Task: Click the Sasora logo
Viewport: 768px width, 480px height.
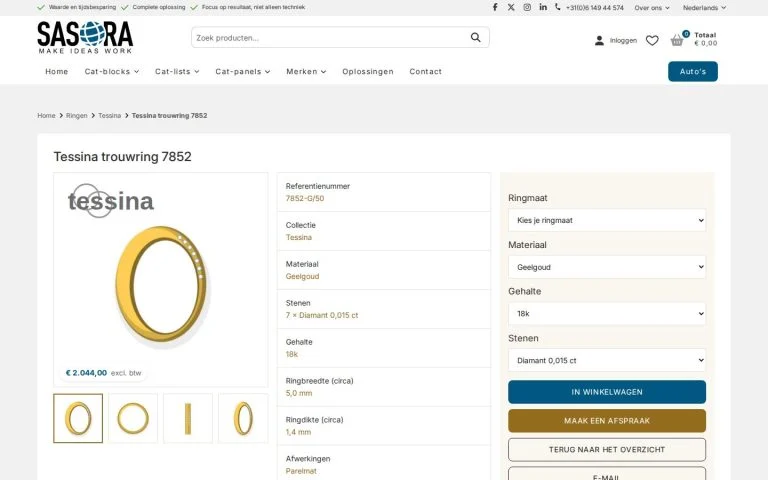Action: pyautogui.click(x=85, y=37)
